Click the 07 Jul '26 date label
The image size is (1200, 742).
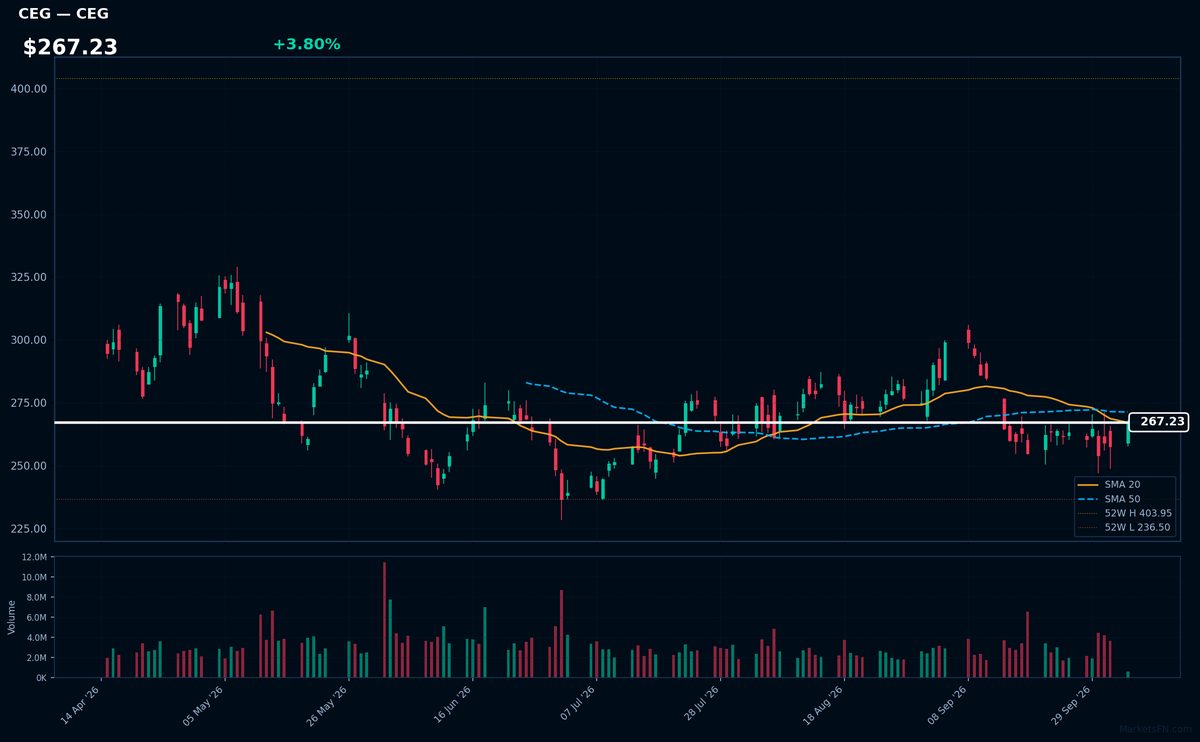[577, 705]
